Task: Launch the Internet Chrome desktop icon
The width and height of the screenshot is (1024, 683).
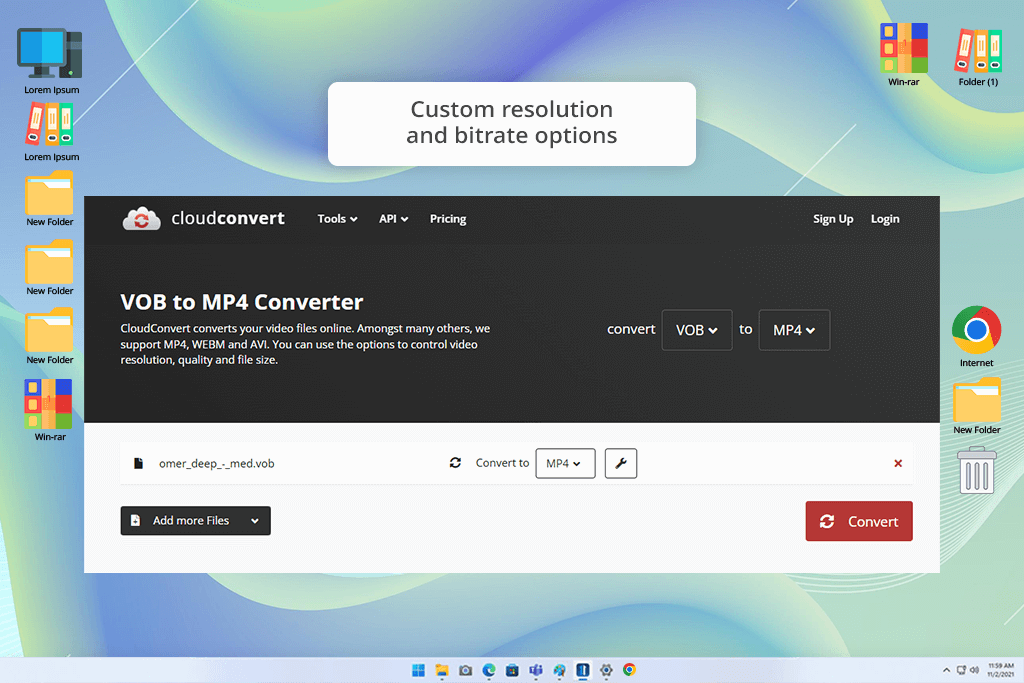Action: click(x=976, y=330)
